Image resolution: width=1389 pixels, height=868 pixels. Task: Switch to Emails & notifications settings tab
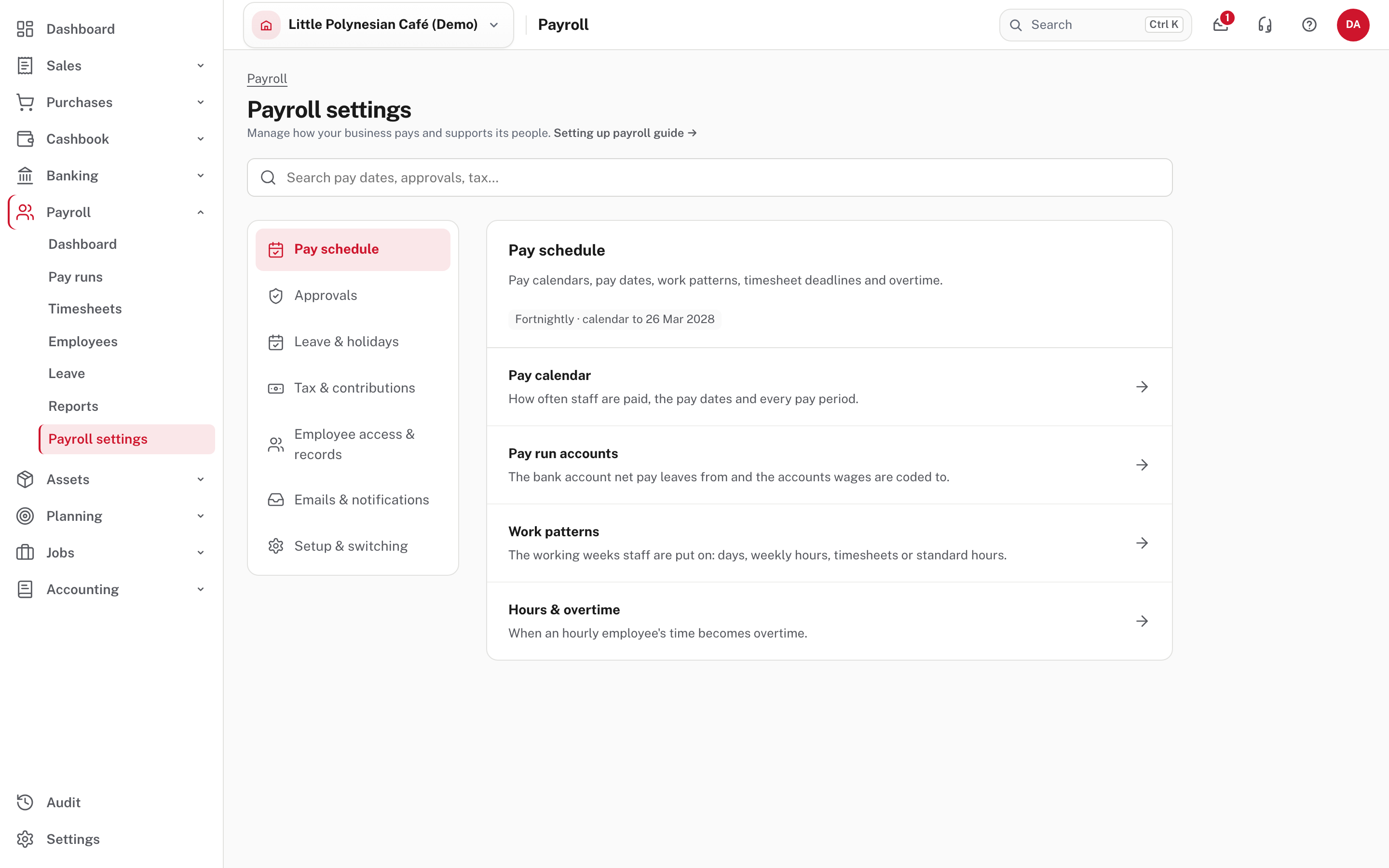point(353,500)
